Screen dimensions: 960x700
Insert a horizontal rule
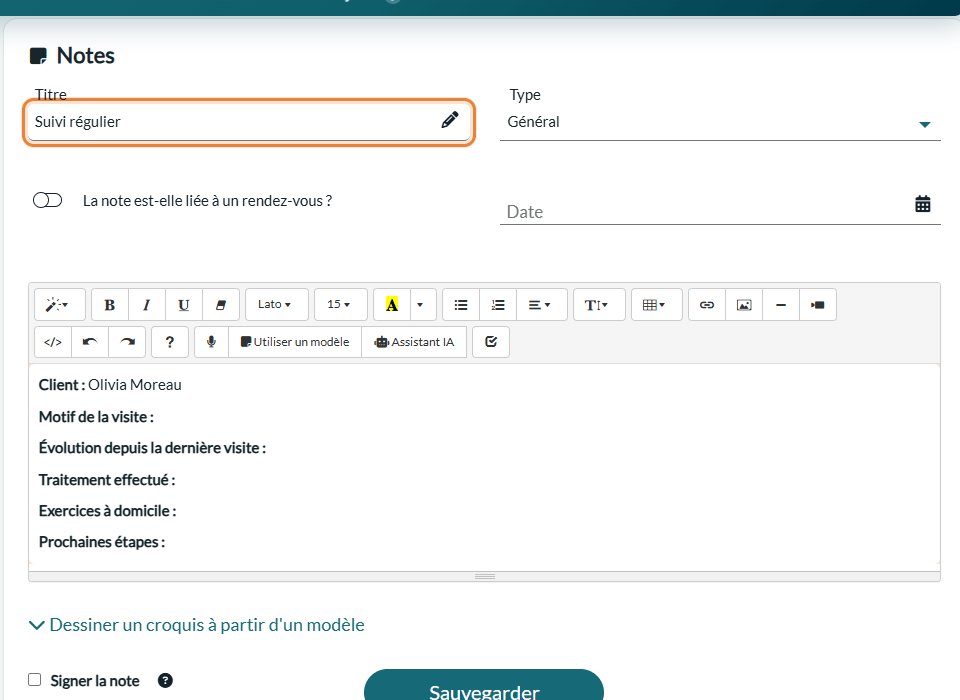tap(781, 305)
